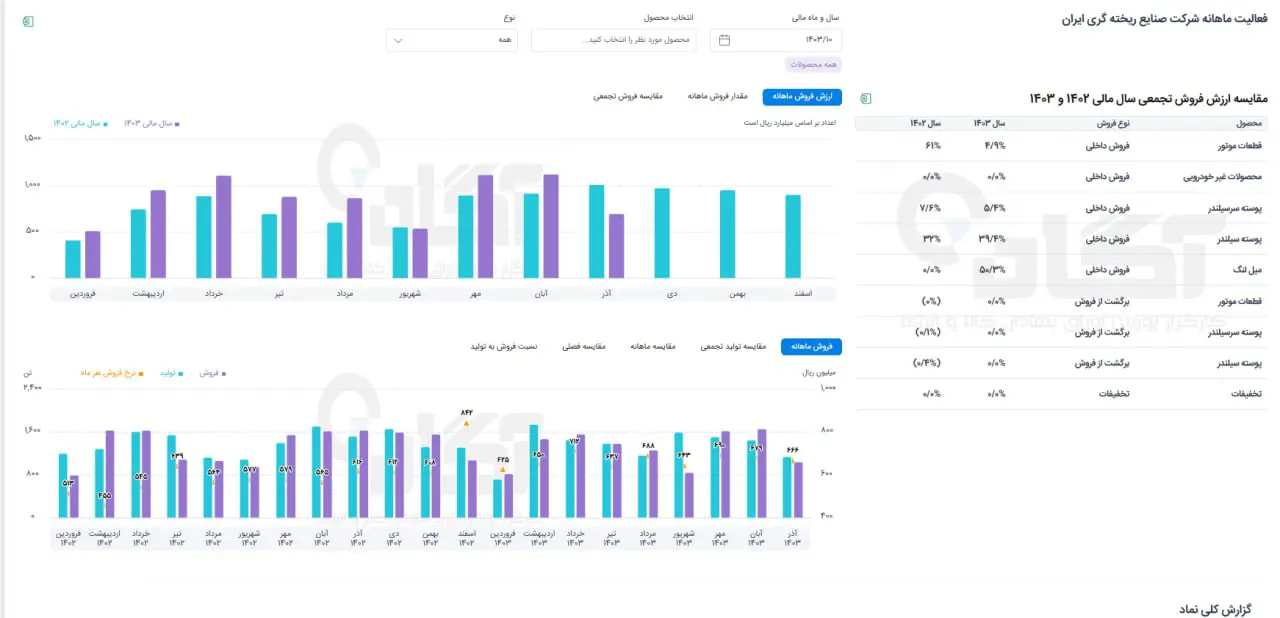Click the انتخاب محصول search field

click(x=613, y=40)
